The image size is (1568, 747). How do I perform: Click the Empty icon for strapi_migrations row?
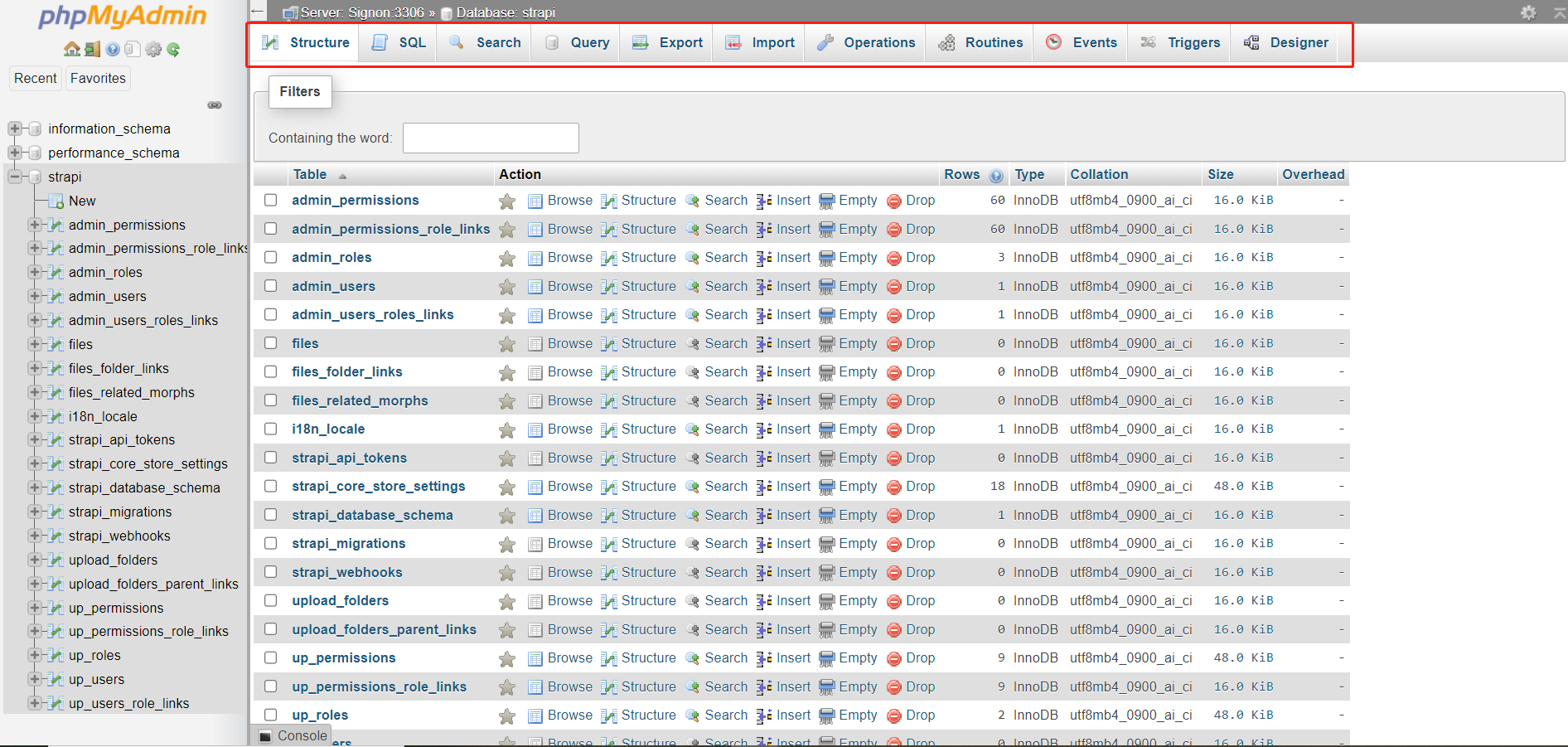pyautogui.click(x=827, y=544)
